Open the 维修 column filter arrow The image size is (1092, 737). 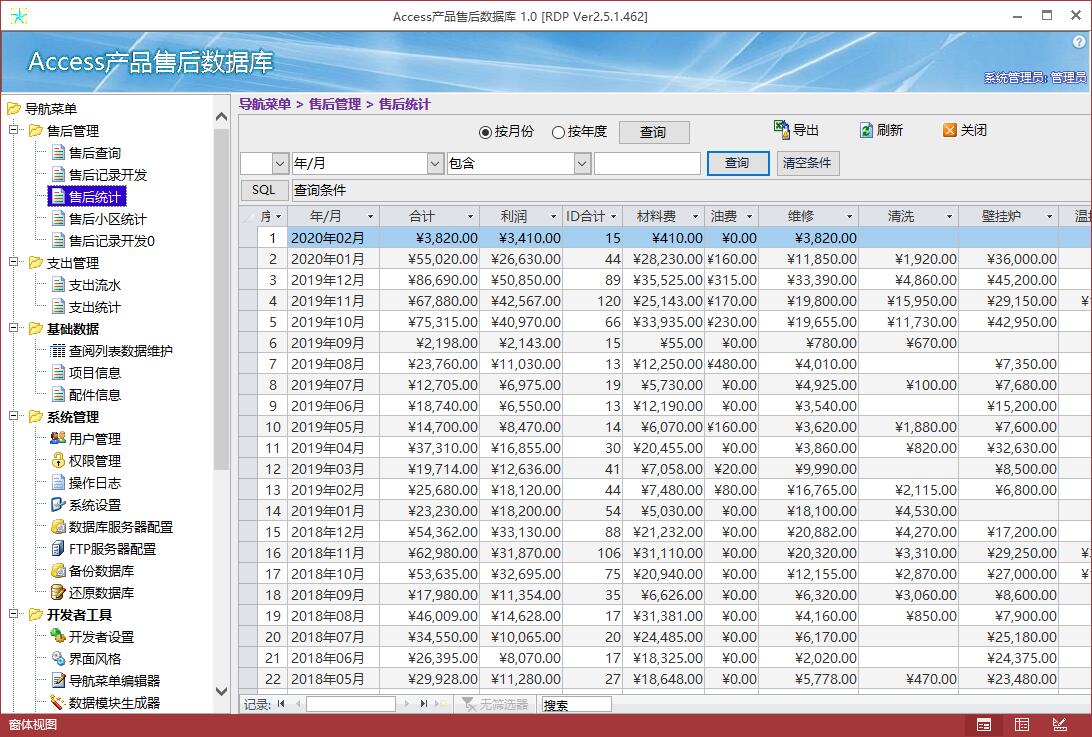click(849, 217)
